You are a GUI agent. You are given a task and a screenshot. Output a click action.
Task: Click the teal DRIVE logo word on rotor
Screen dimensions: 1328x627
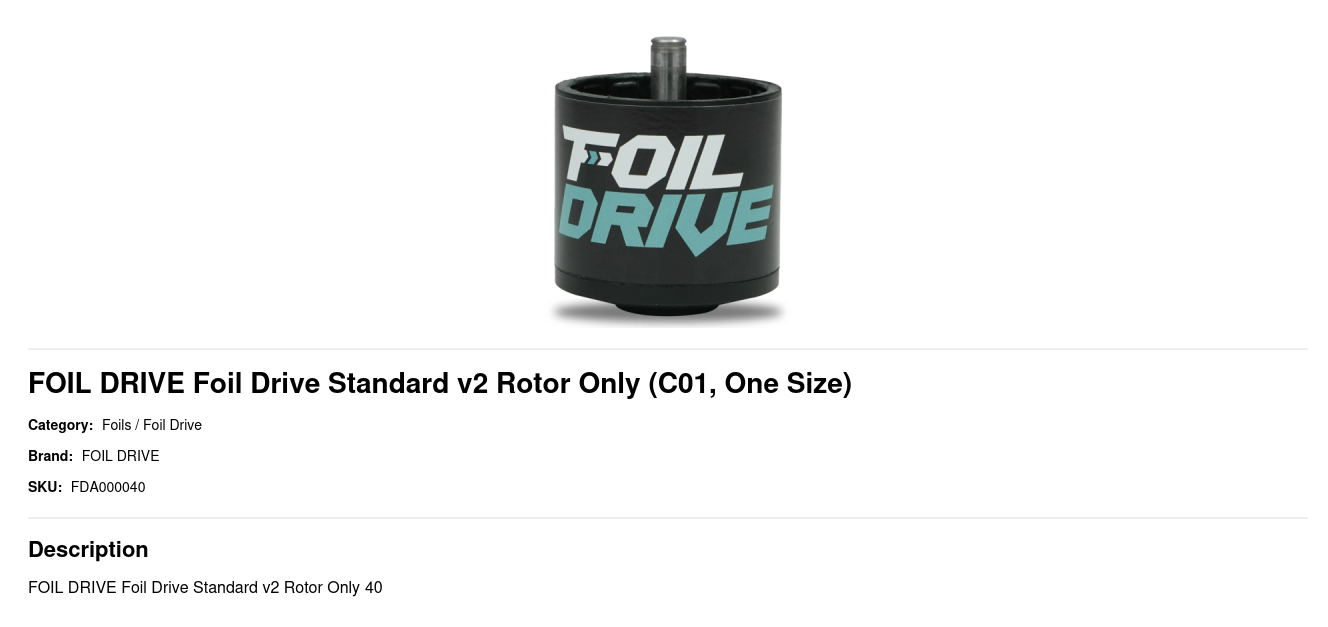click(x=667, y=218)
